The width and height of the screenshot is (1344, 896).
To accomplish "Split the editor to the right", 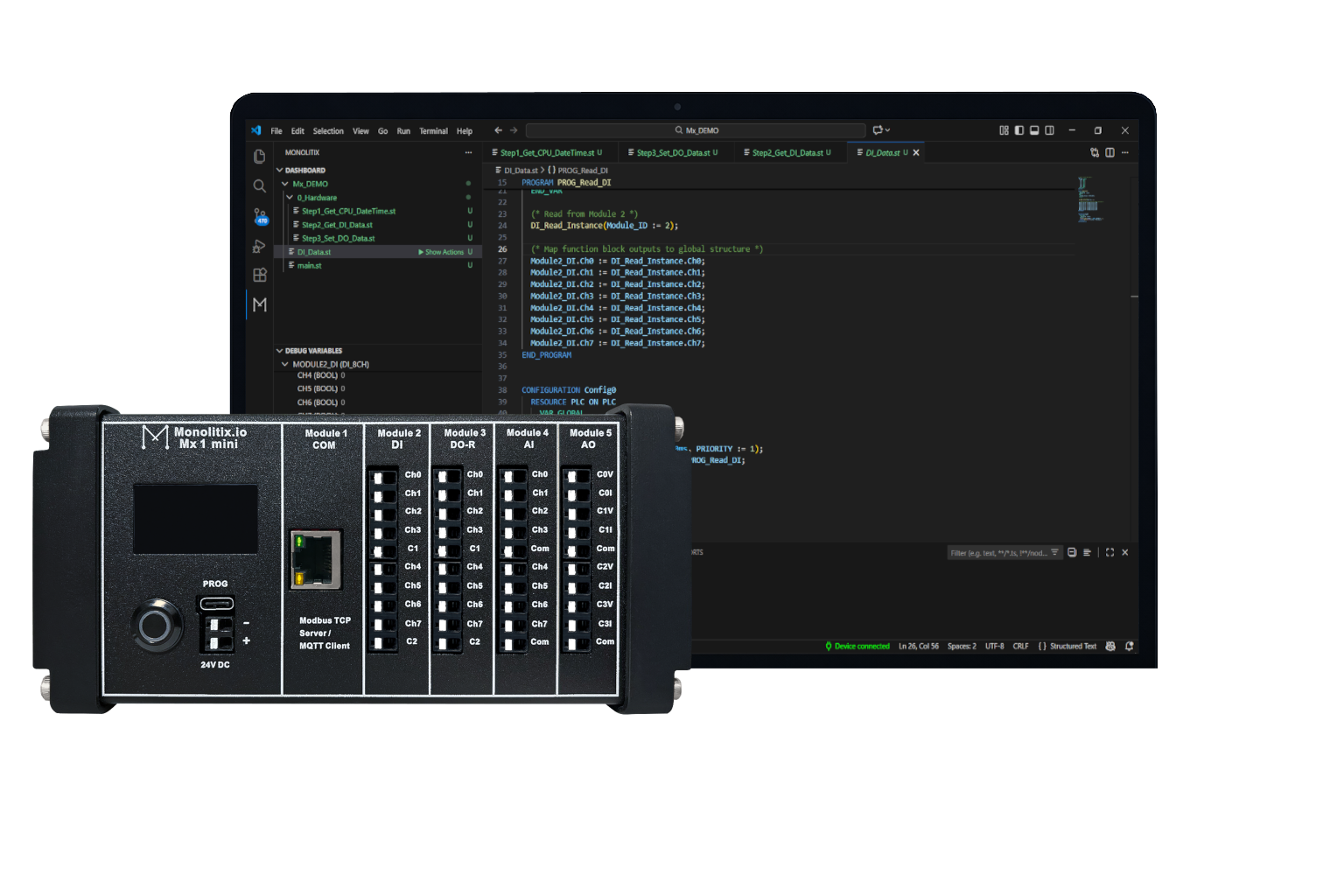I will [x=1109, y=152].
